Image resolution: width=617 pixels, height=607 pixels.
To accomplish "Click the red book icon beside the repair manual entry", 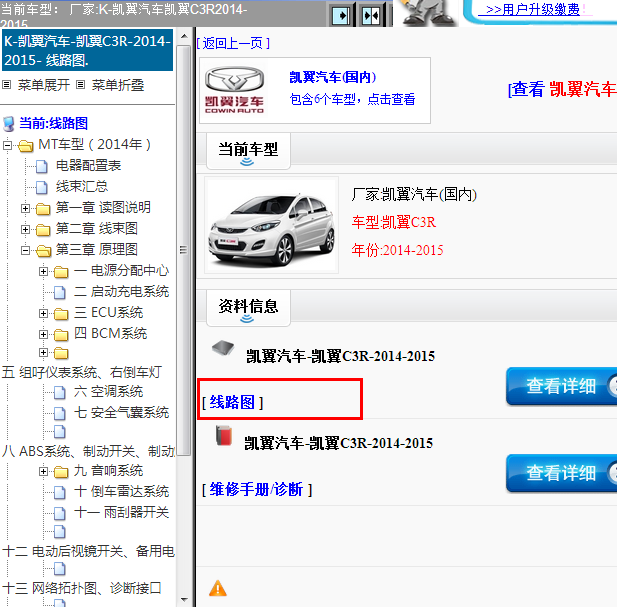I will click(x=224, y=435).
